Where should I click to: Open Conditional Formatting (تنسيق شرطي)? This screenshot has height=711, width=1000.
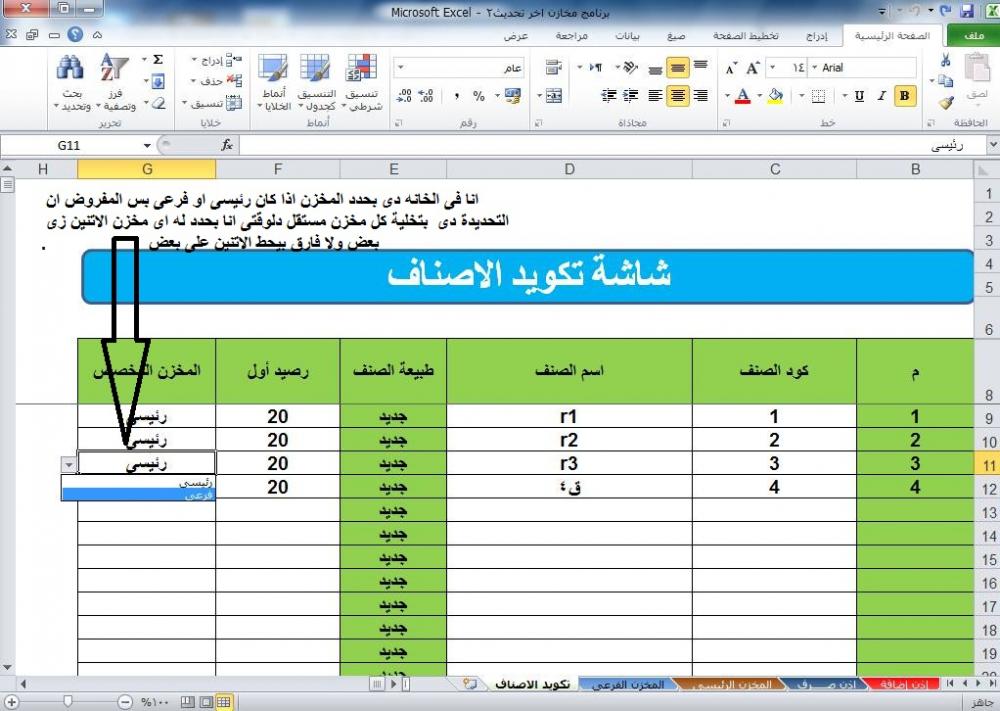361,82
